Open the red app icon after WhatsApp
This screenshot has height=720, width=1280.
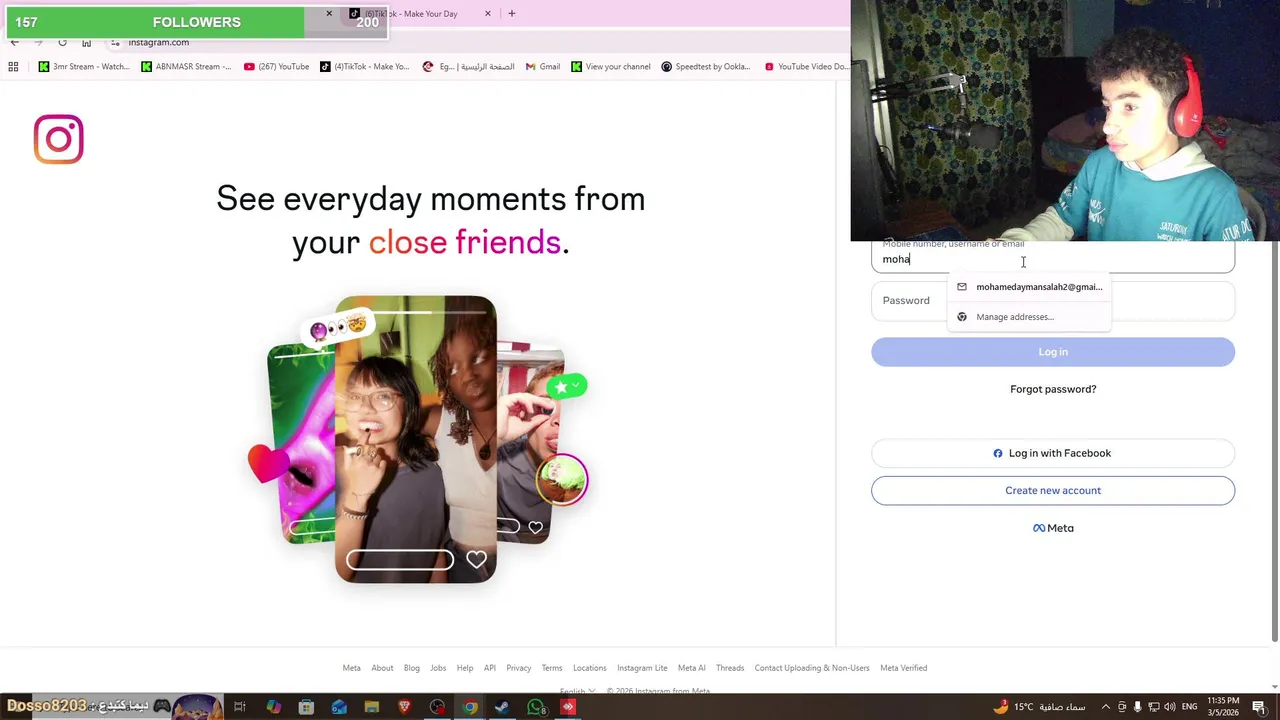[568, 707]
